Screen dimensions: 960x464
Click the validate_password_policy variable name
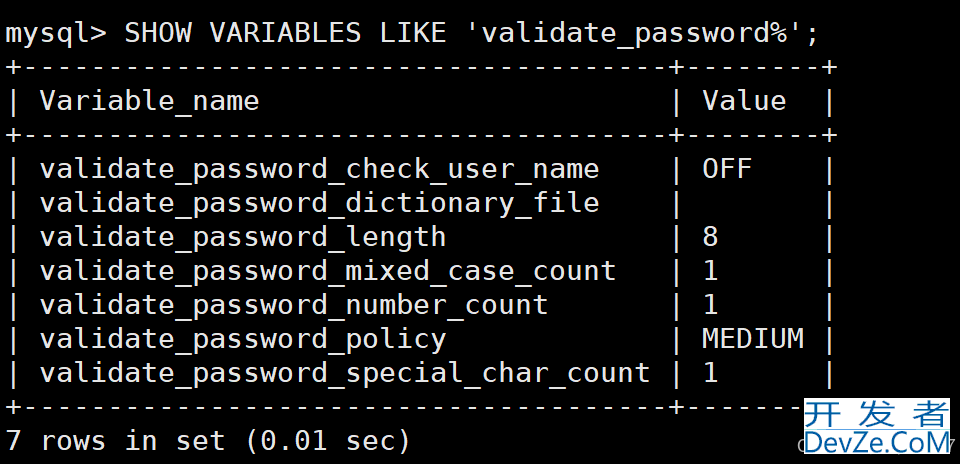click(x=243, y=340)
